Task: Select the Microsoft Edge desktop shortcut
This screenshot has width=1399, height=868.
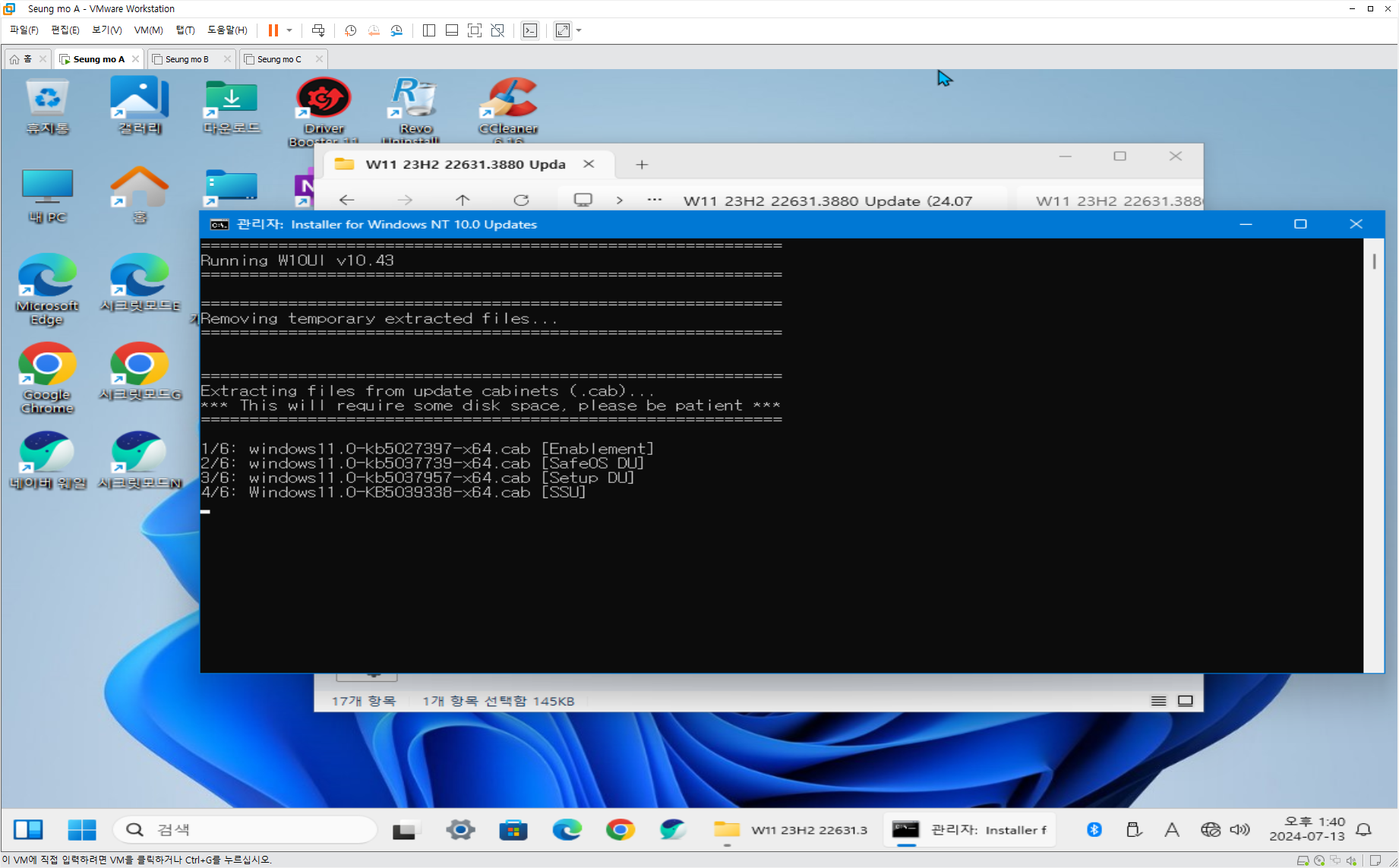Action: click(x=47, y=290)
